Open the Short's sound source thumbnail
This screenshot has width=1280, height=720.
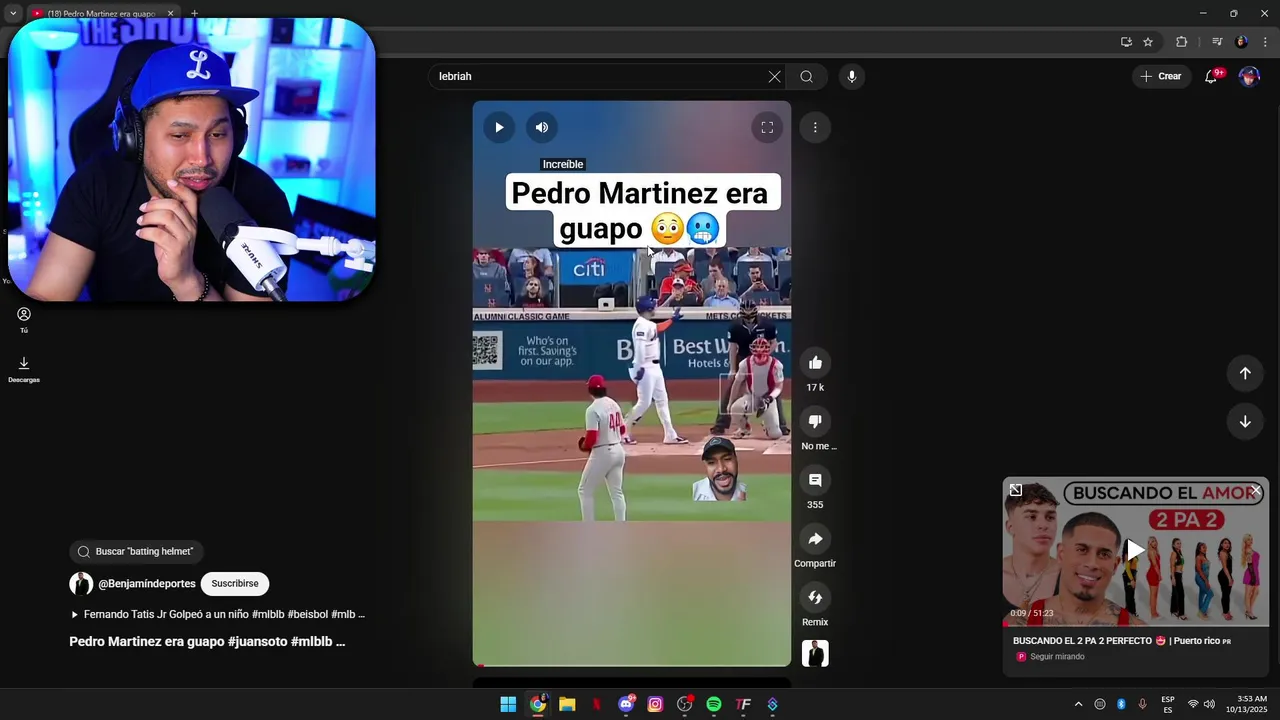click(815, 654)
